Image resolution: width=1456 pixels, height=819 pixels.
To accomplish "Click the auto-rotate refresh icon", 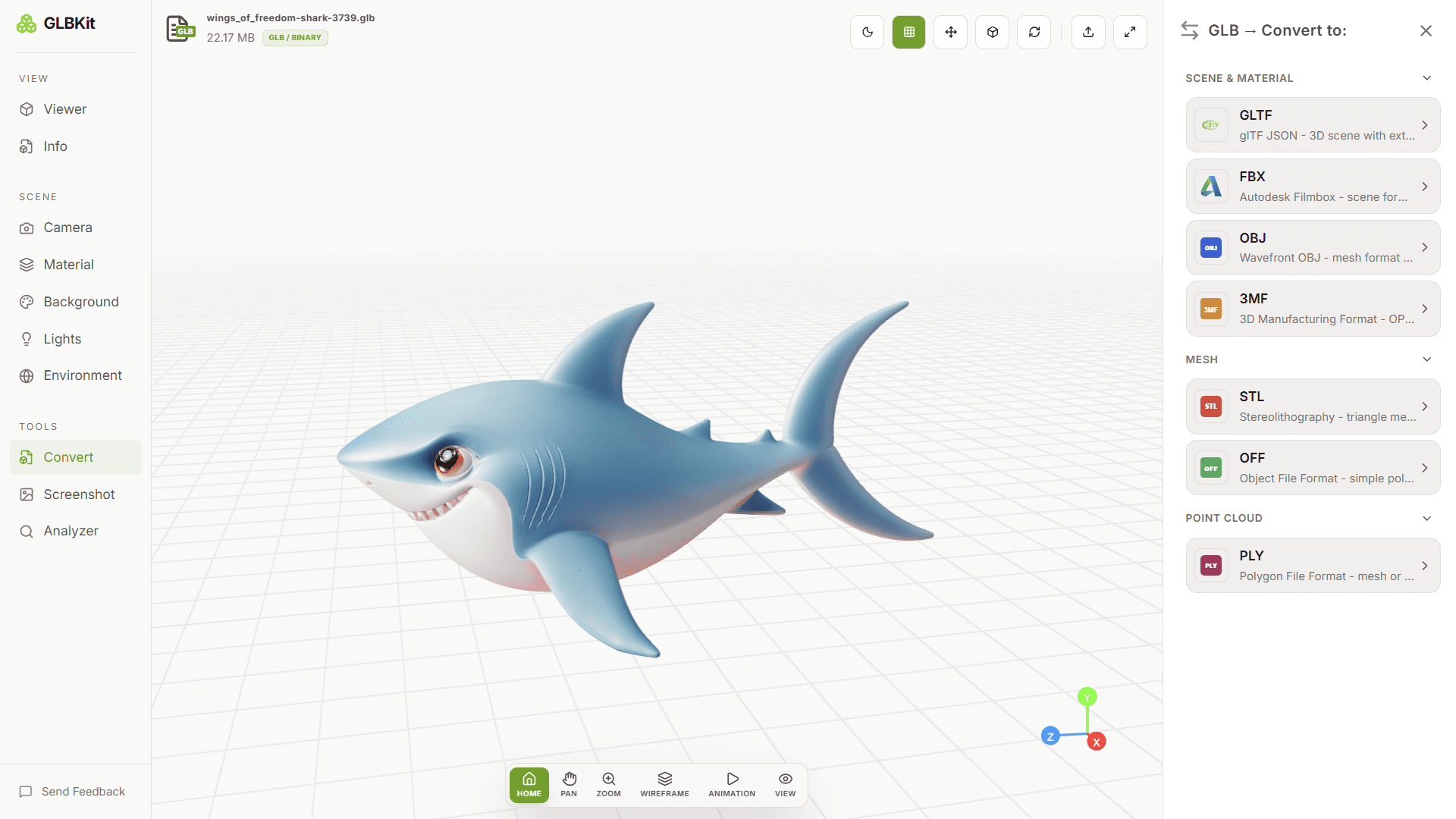I will (x=1034, y=32).
